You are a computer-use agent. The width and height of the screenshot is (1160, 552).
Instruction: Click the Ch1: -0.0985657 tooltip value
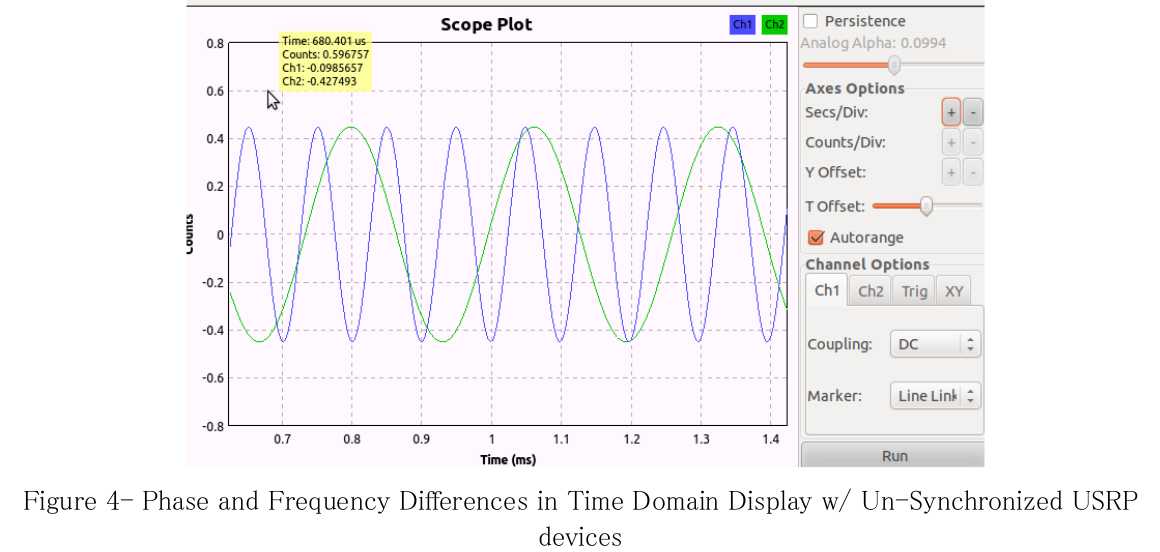point(322,68)
